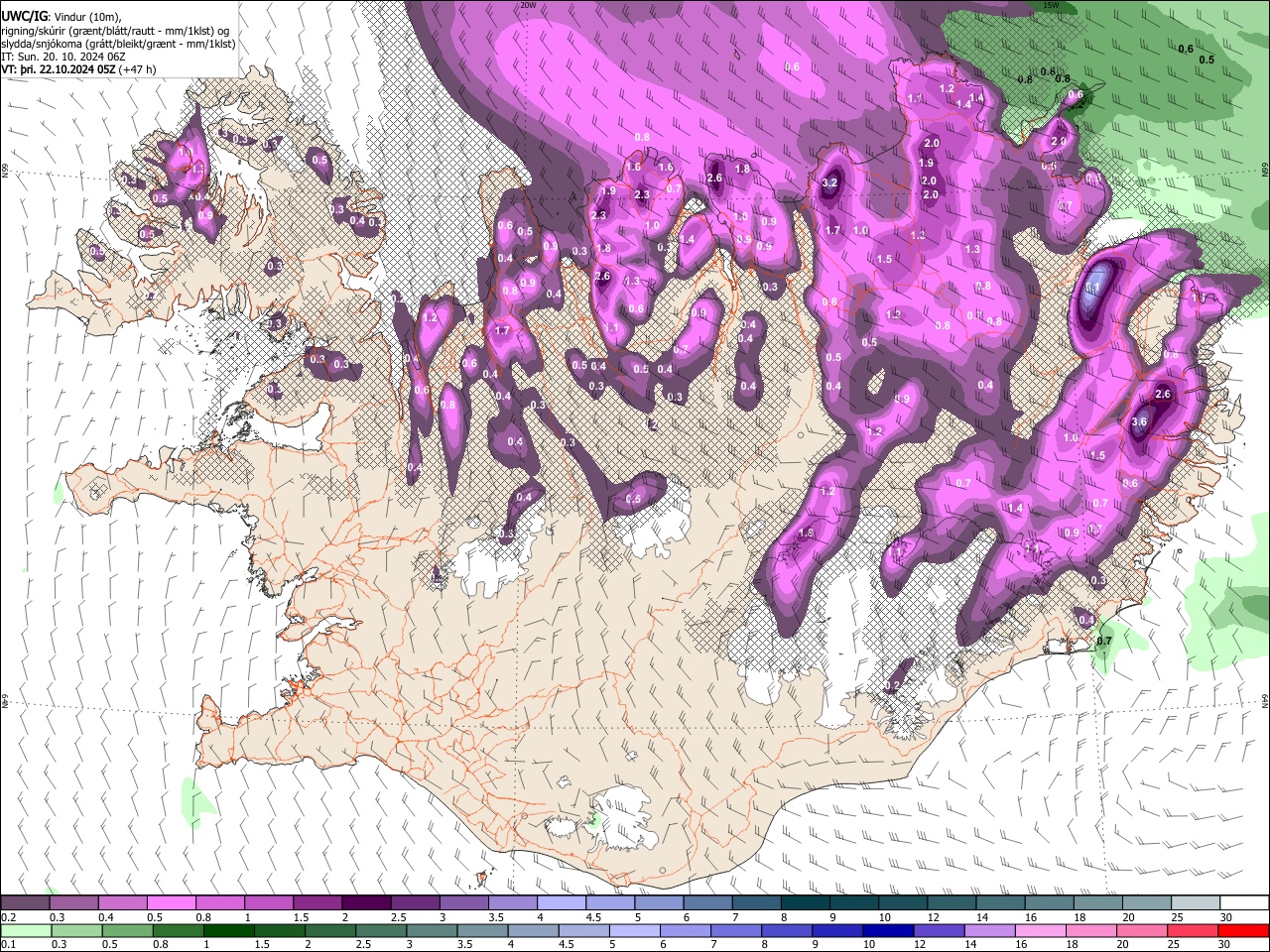Click the 'rigning/skúrir' legend description line
1270x952 pixels.
point(115,31)
